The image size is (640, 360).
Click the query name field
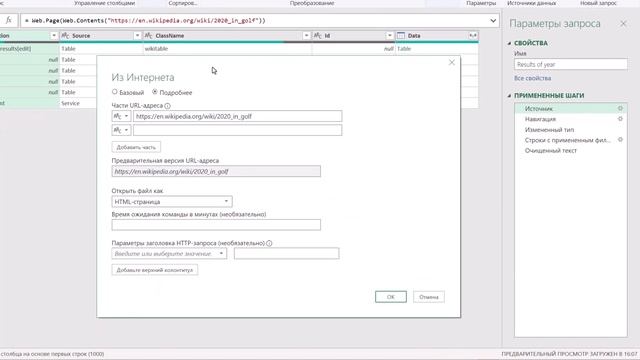(571, 64)
